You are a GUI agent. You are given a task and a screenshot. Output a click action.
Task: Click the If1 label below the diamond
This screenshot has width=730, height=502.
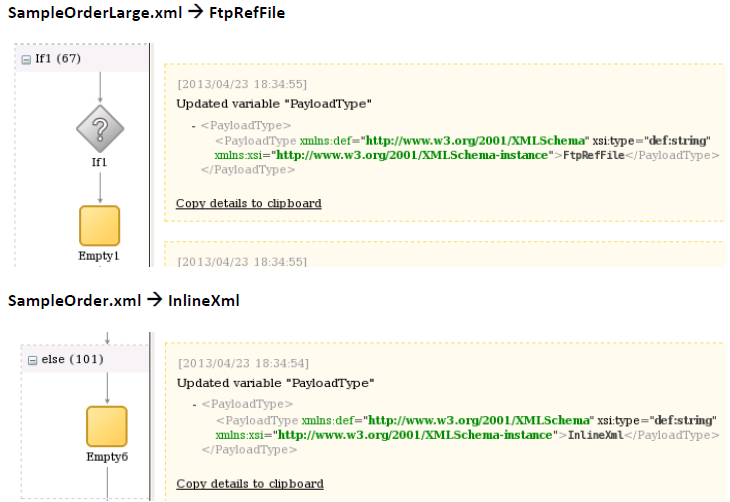pos(99,162)
